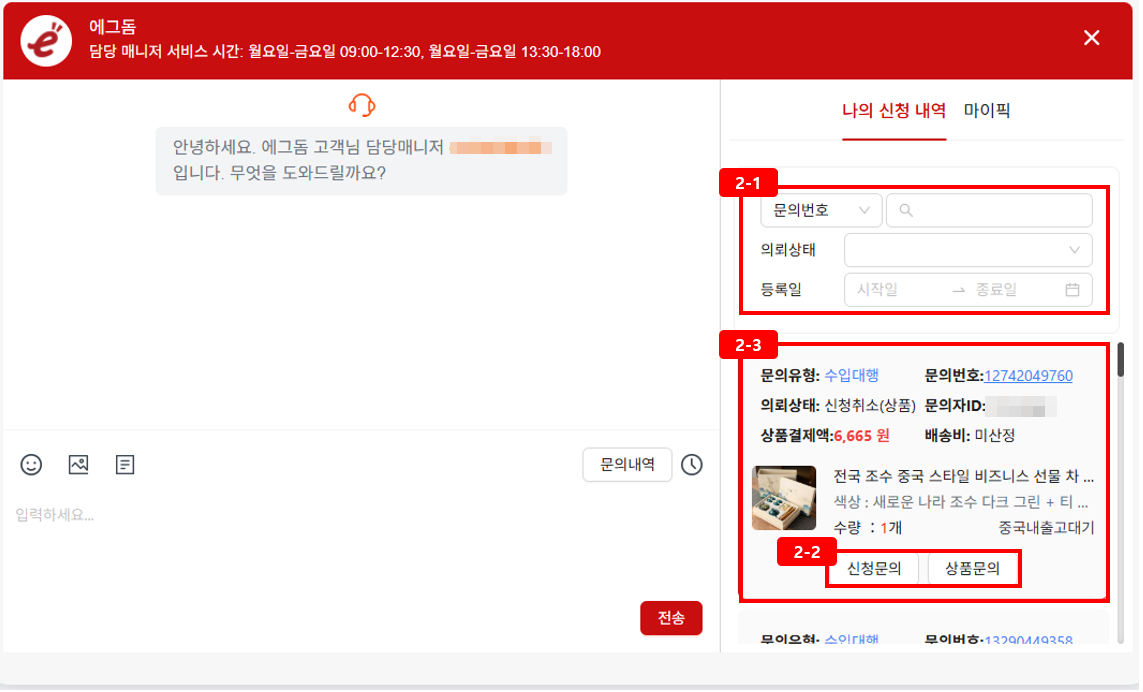
Task: Click the note template icon
Action: pyautogui.click(x=125, y=465)
